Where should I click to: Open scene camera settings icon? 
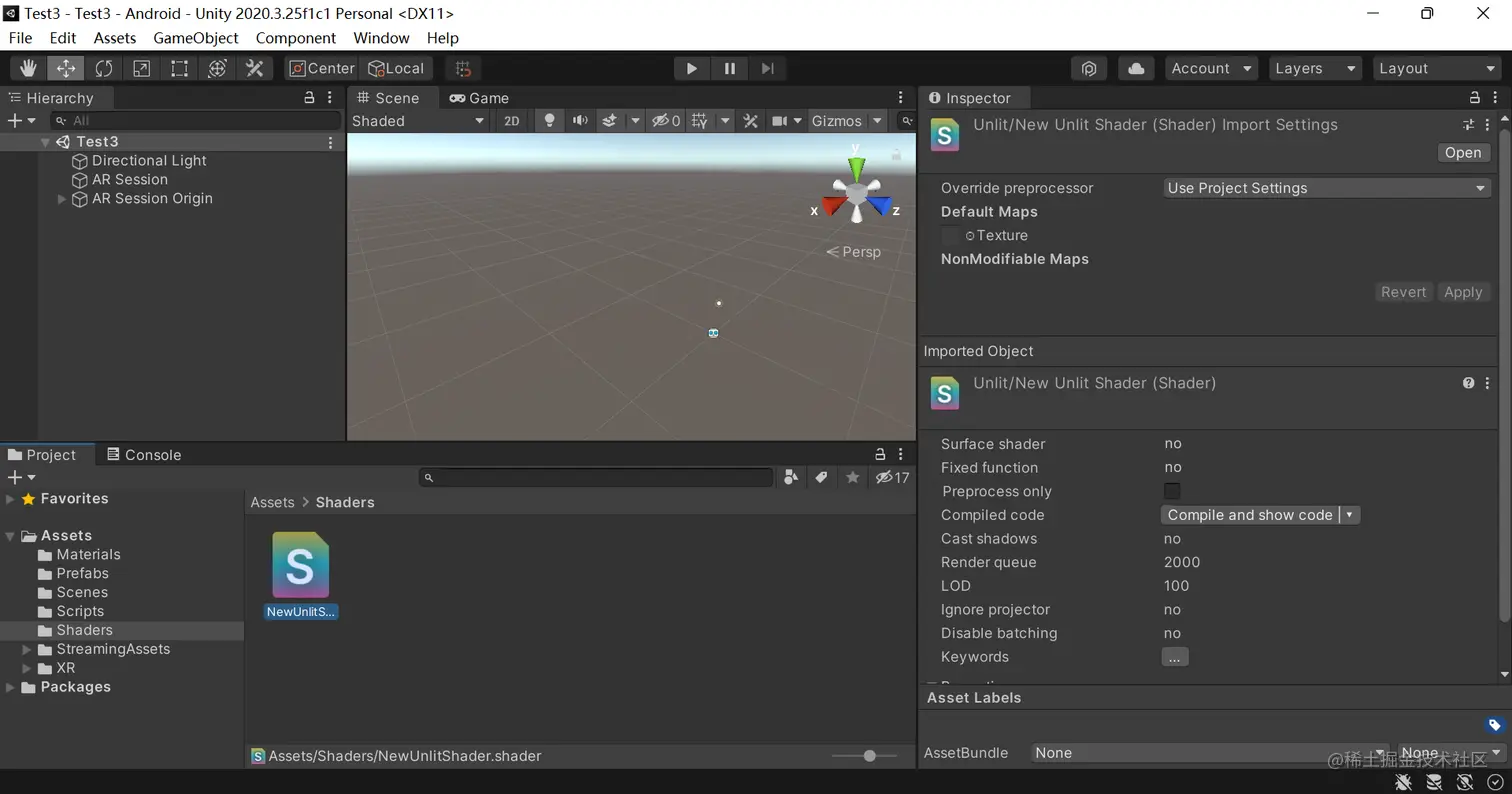pos(780,121)
